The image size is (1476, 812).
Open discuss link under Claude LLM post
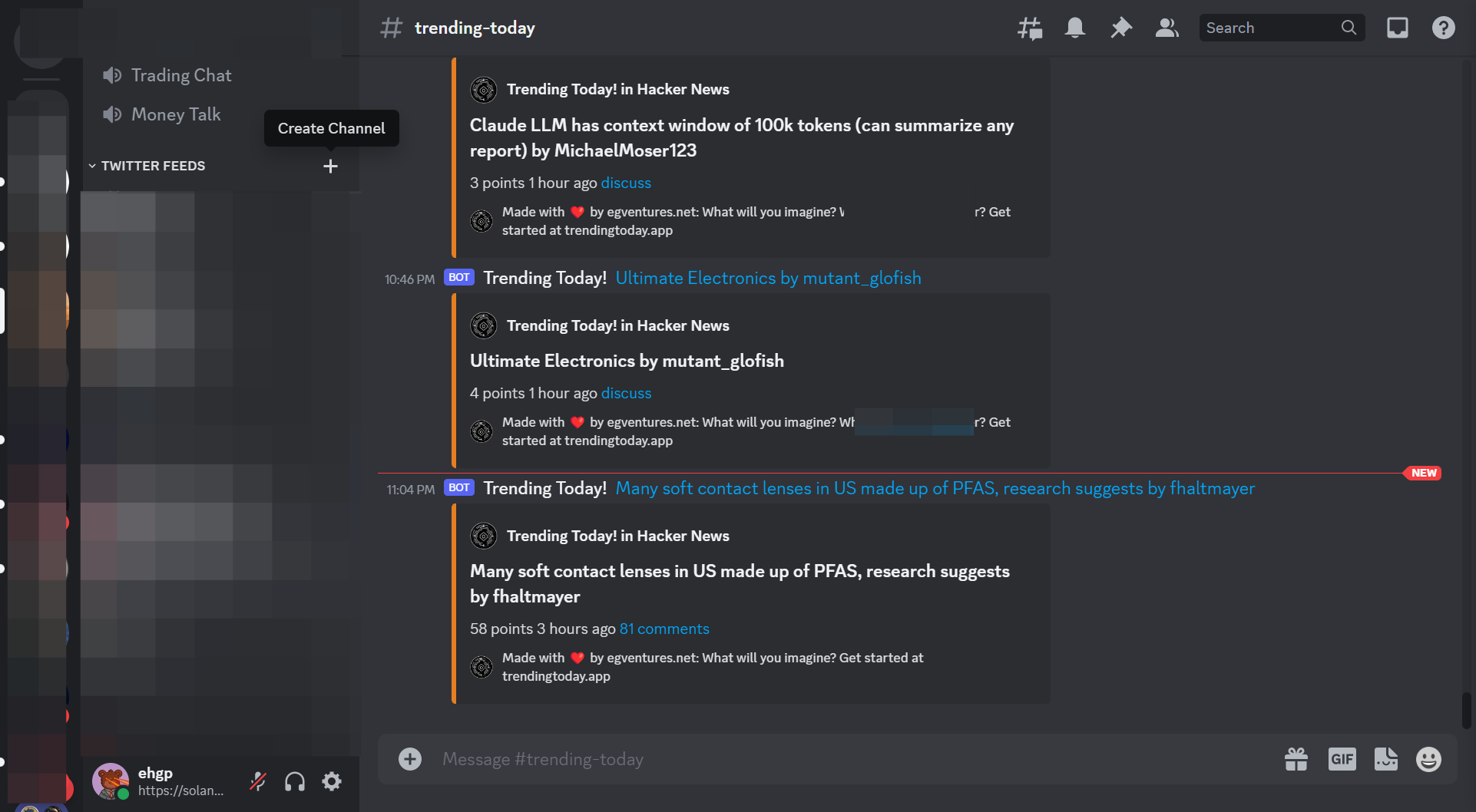click(626, 183)
